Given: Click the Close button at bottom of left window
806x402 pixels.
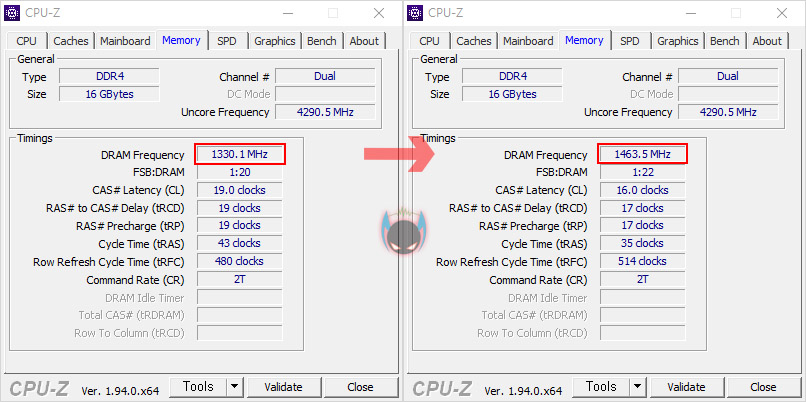Looking at the screenshot, I should pos(360,387).
